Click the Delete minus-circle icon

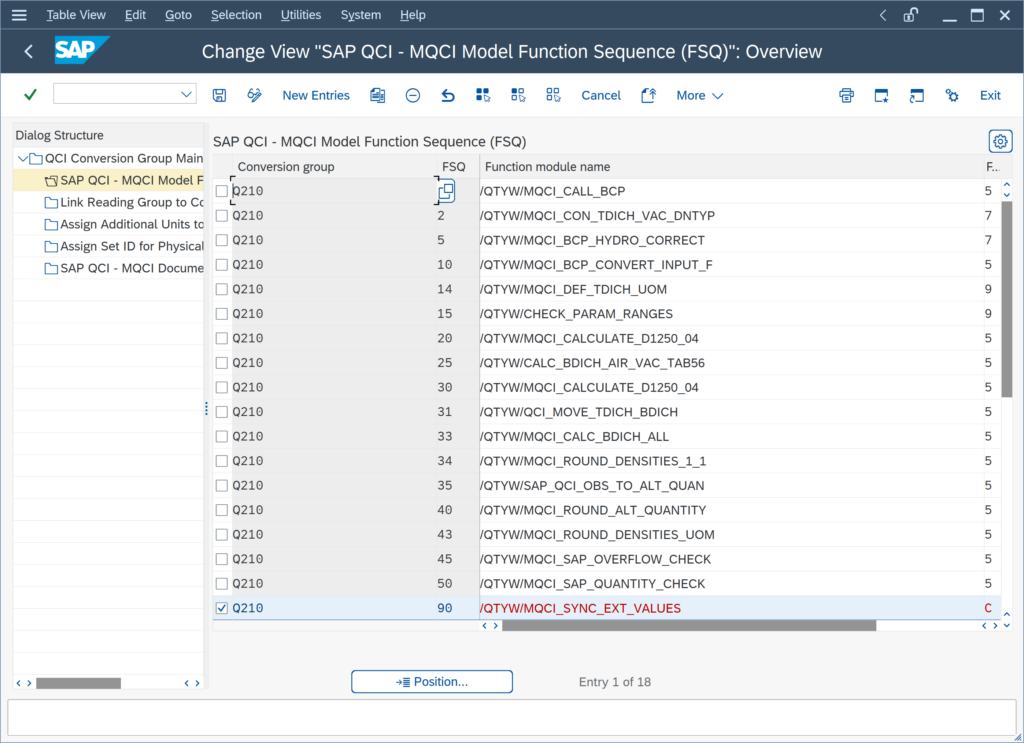413,95
